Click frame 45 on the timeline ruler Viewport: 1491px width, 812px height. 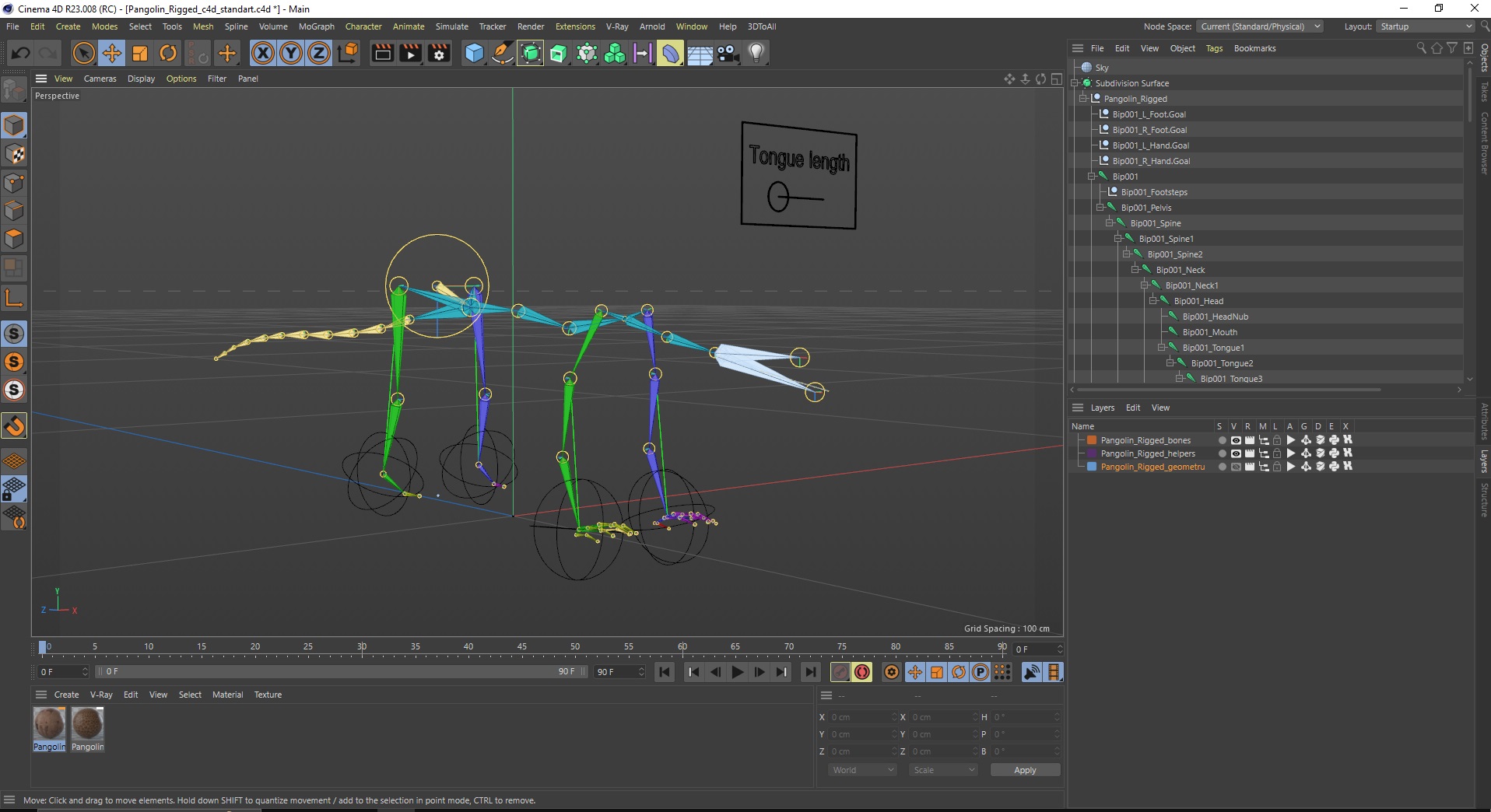(521, 647)
